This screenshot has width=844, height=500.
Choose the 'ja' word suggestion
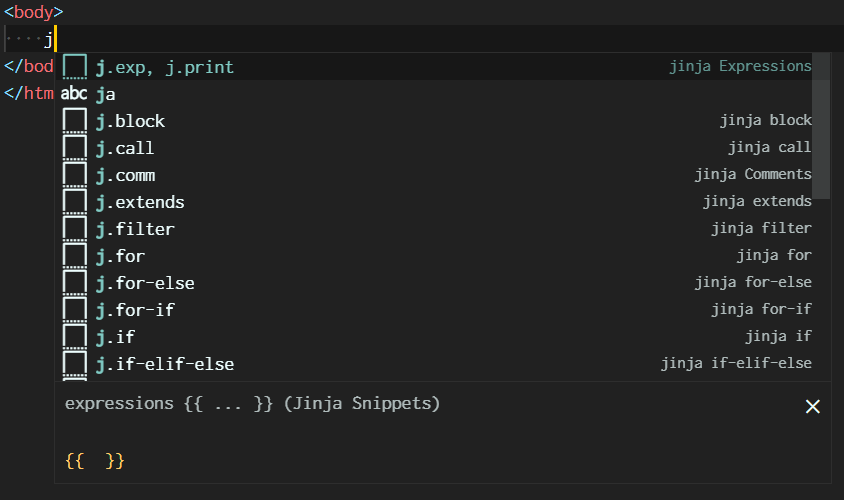pyautogui.click(x=106, y=94)
